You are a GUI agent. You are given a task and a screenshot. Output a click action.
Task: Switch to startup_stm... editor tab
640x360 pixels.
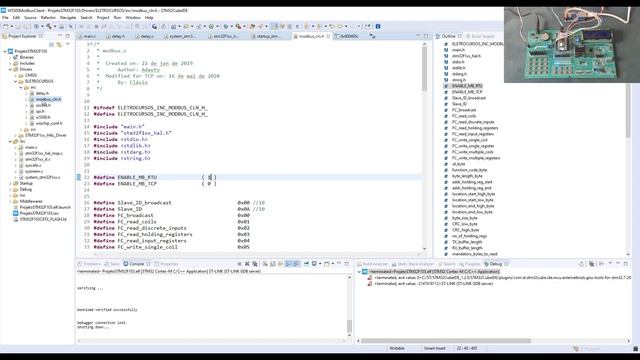tap(268, 36)
